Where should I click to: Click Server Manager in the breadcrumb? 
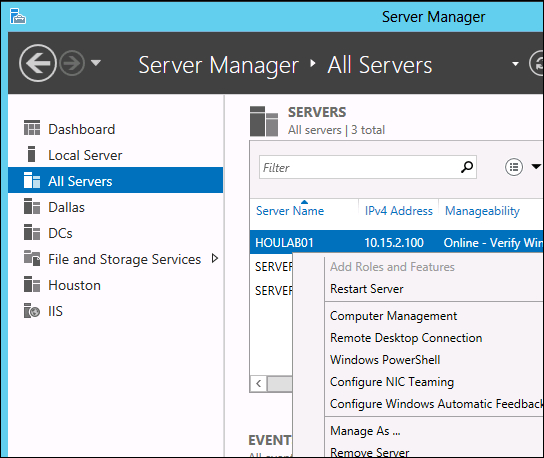[218, 65]
